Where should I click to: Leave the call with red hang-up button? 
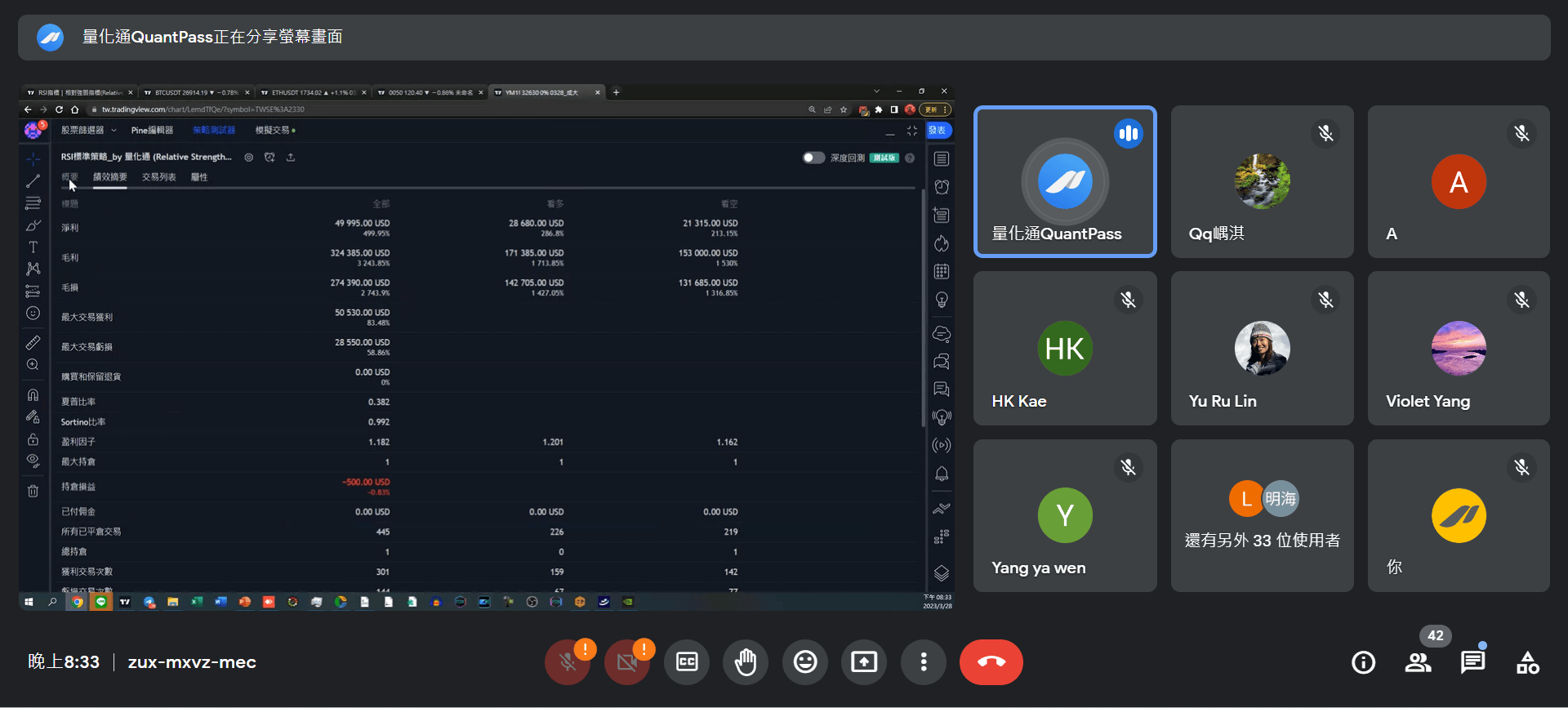pos(991,661)
